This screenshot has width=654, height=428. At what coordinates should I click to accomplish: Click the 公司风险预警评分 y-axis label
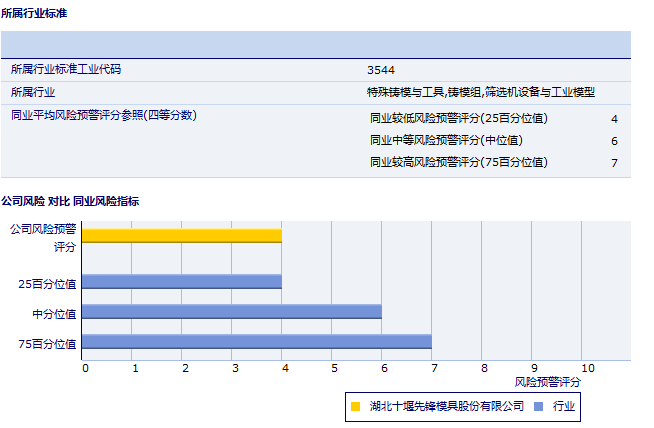(43, 237)
